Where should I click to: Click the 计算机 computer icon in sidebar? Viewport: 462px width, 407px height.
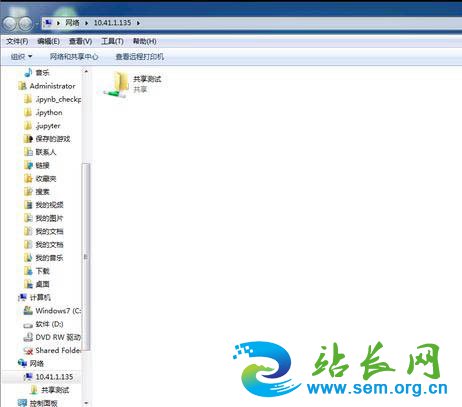tap(22, 297)
